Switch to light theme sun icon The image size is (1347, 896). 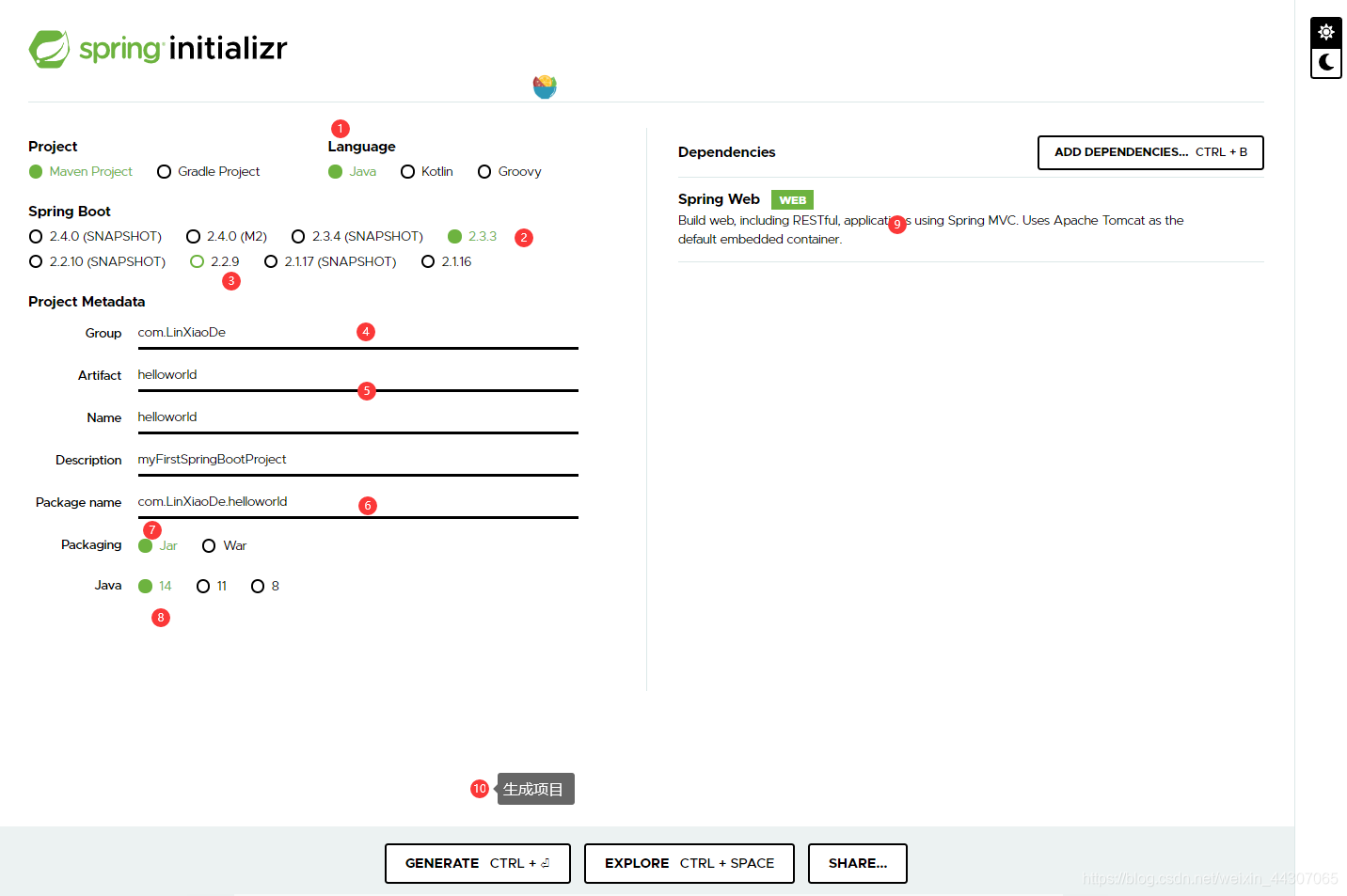(1326, 32)
